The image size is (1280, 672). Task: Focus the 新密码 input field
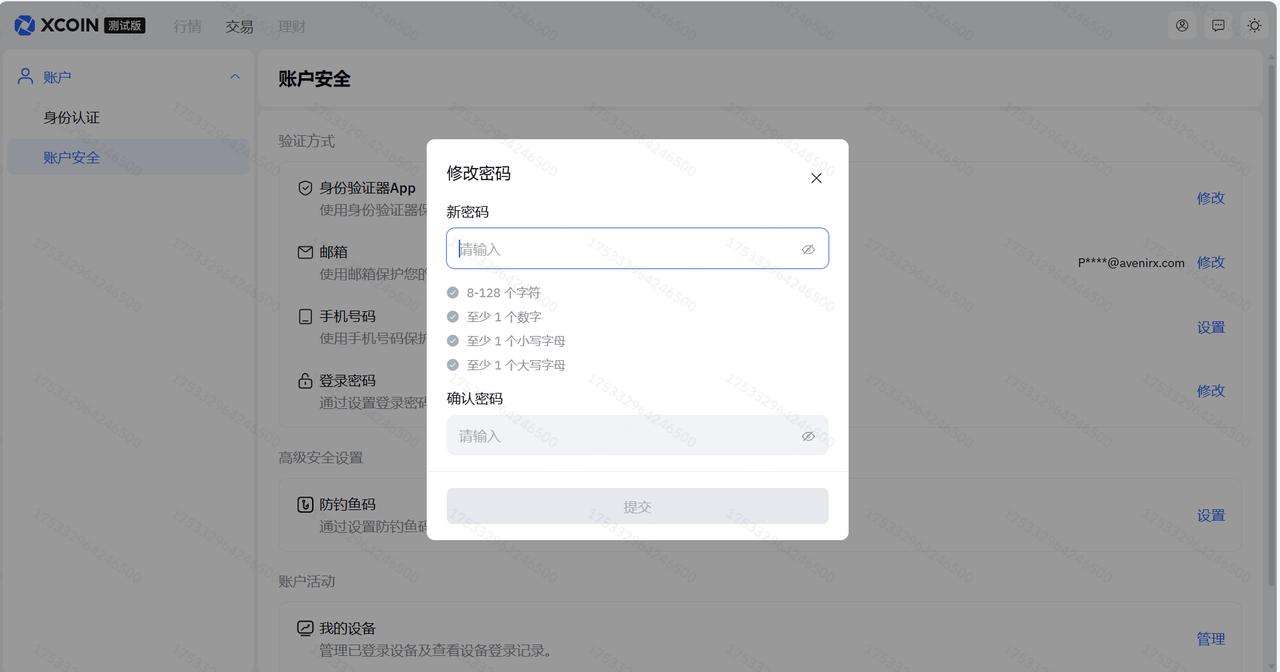click(620, 249)
